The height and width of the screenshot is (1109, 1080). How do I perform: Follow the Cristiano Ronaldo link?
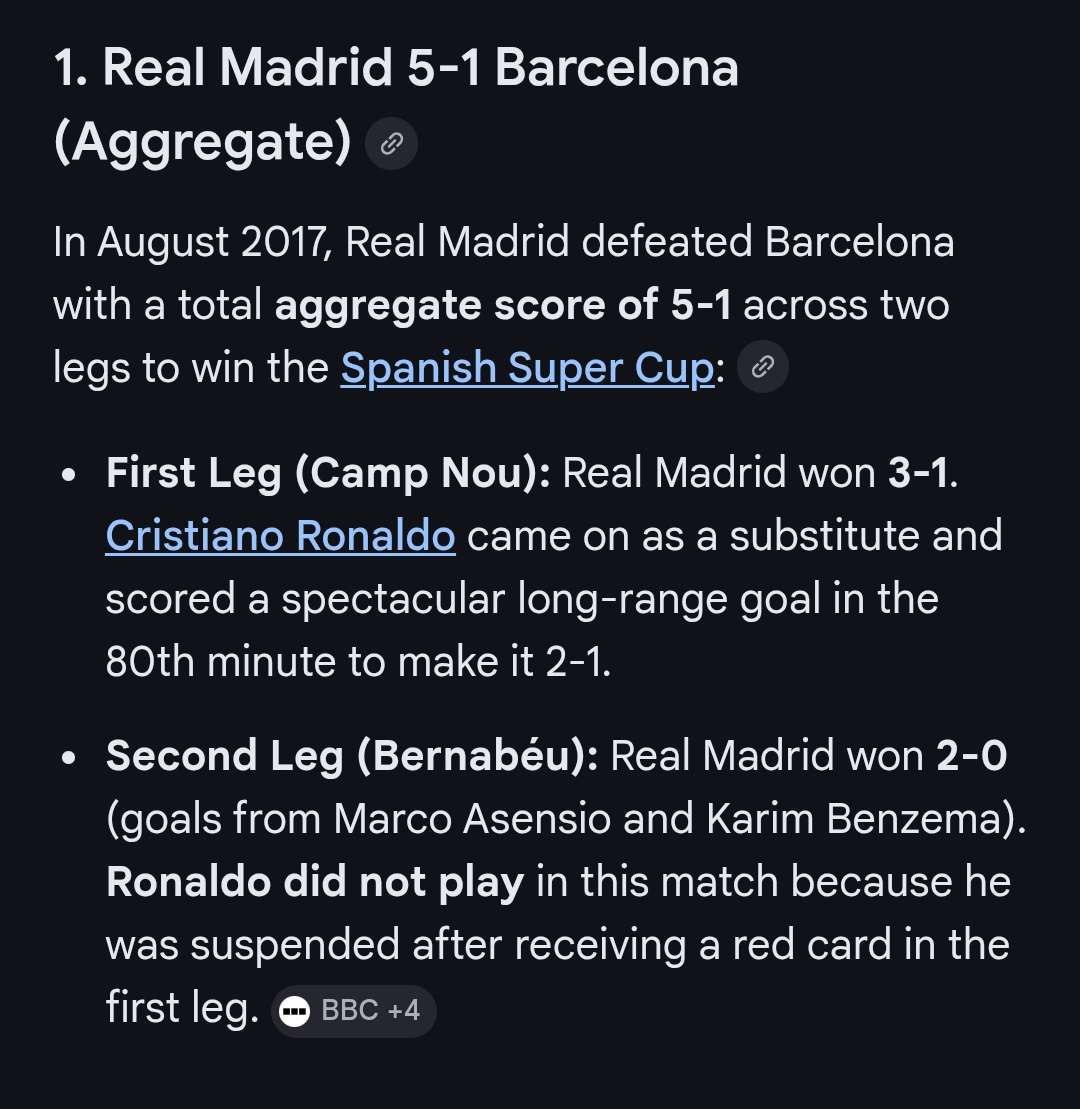(280, 535)
